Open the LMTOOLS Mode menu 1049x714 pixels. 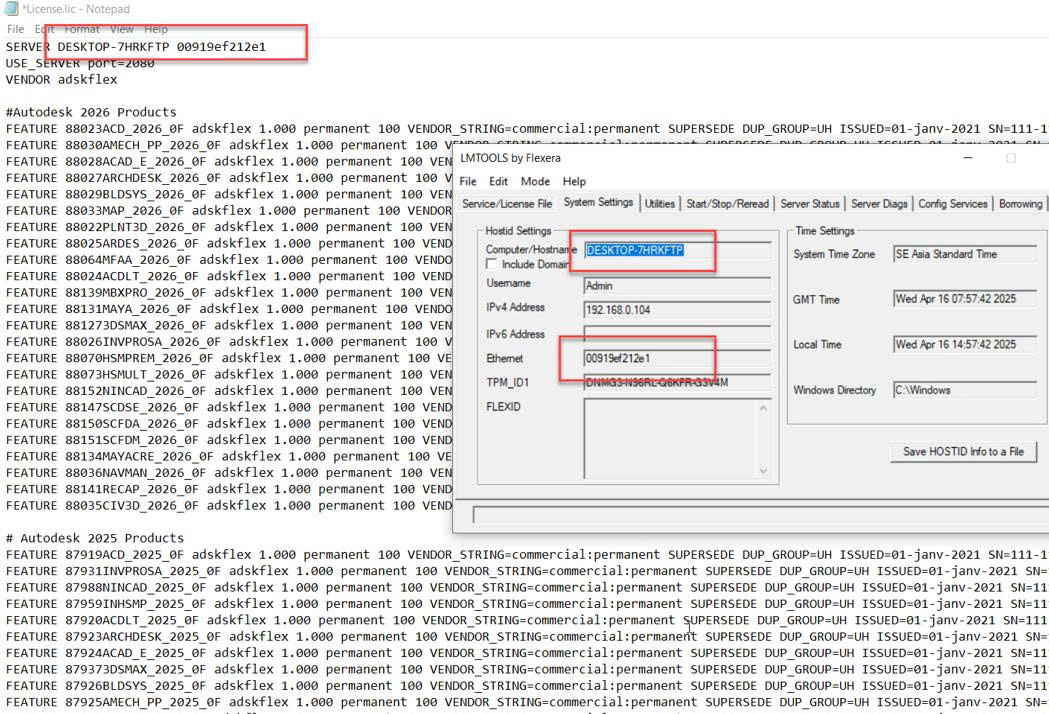tap(535, 181)
